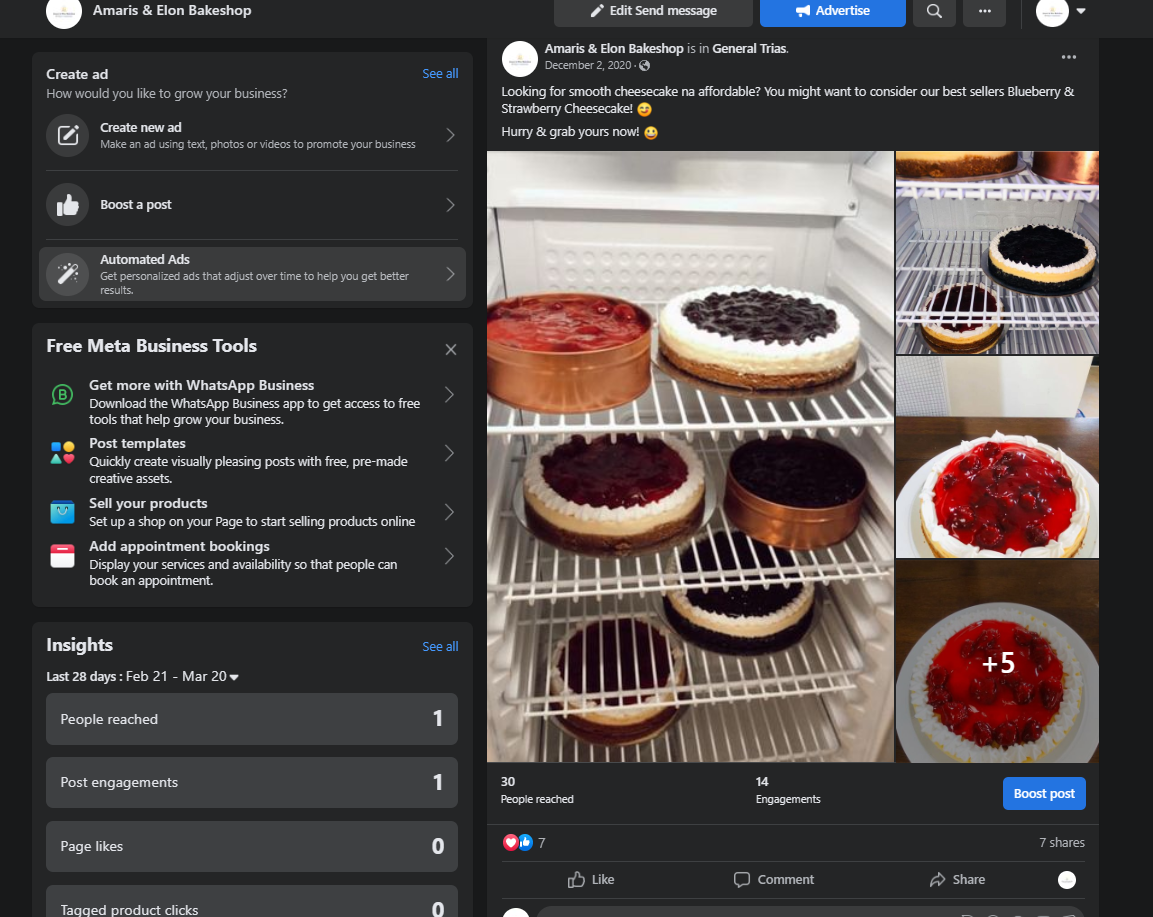The width and height of the screenshot is (1153, 917).
Task: Open the Insights date range dropdown
Action: click(234, 677)
